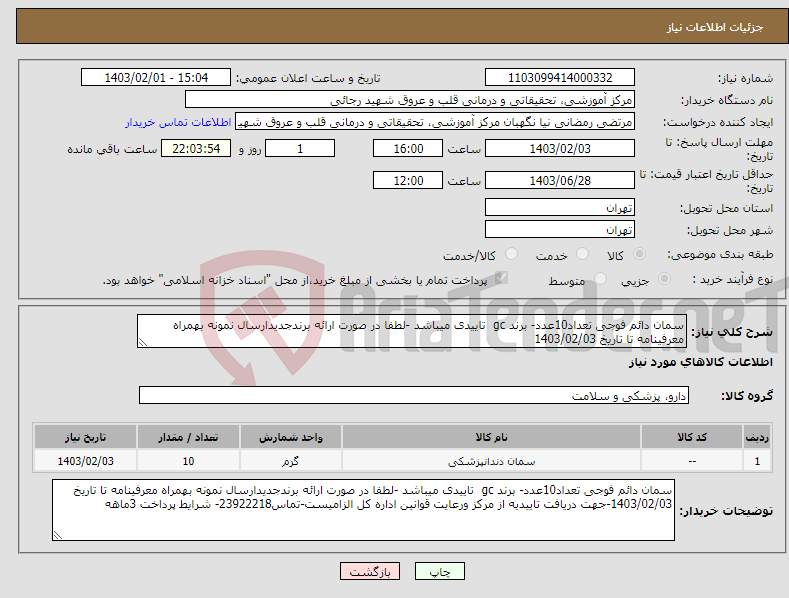Select the جزیی purchase type radio
Image resolution: width=789 pixels, height=598 pixels.
pos(664,278)
